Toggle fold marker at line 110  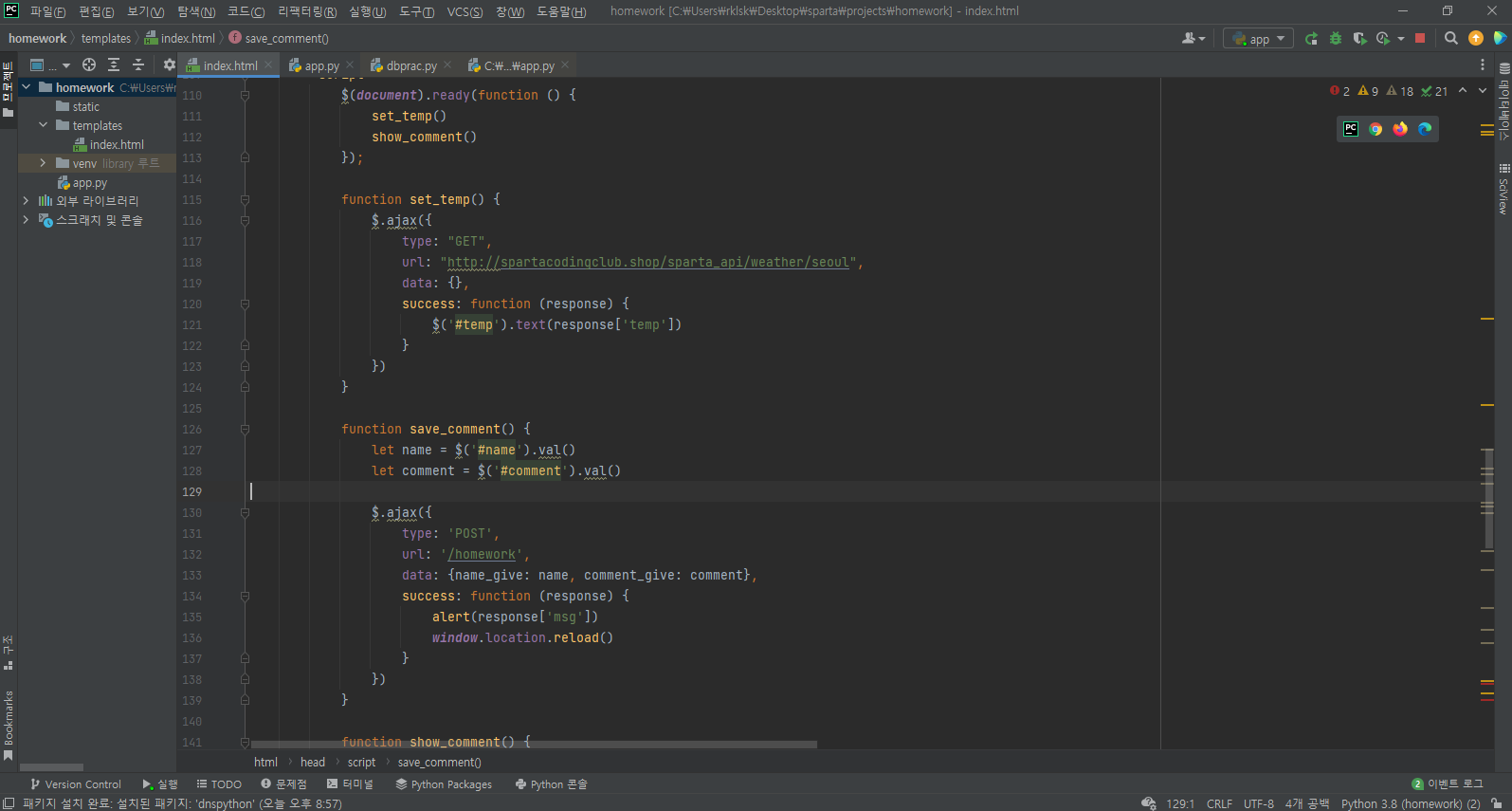tap(245, 95)
